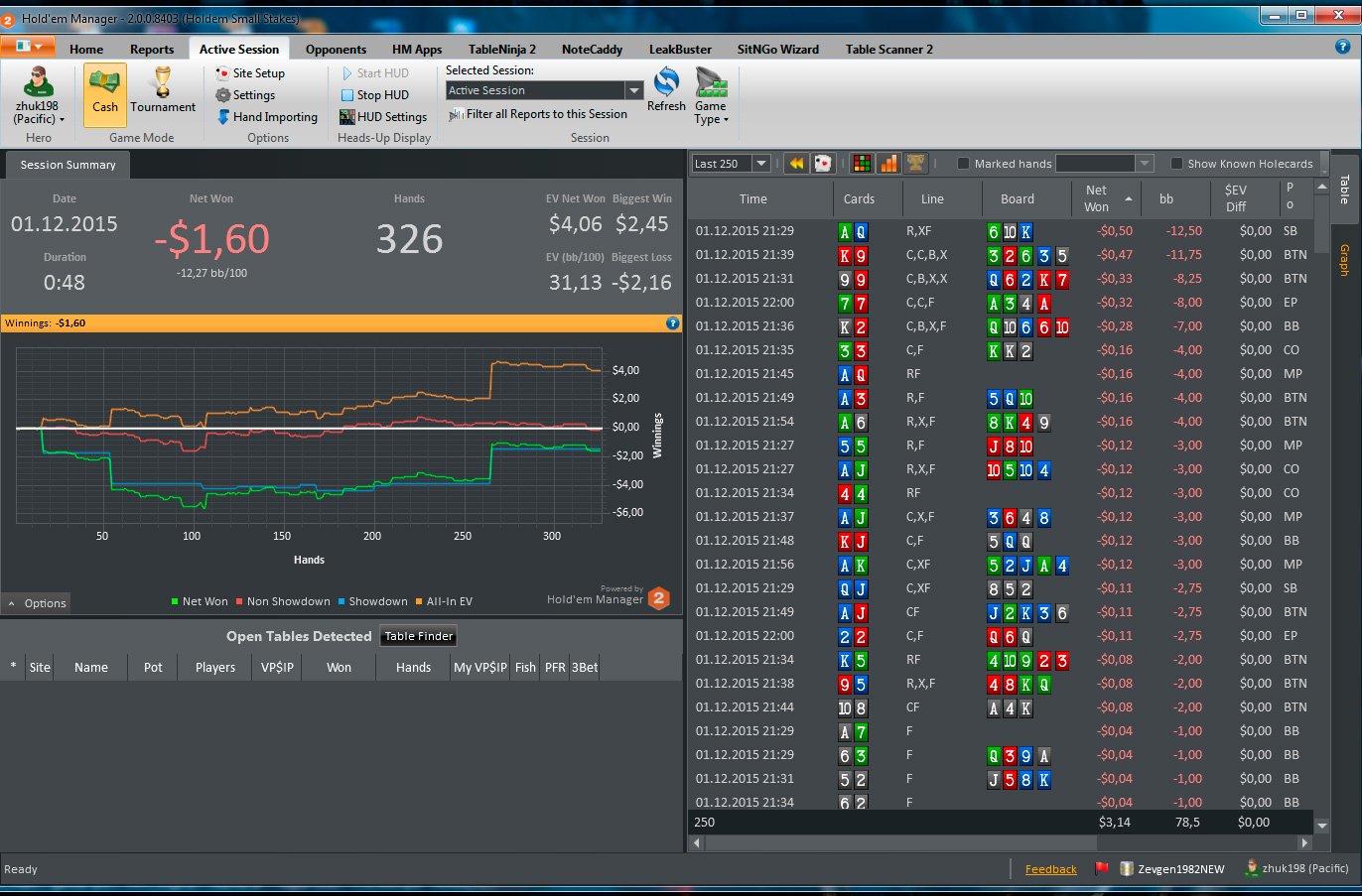The width and height of the screenshot is (1362, 896).
Task: Switch to the Opponents tab
Action: point(336,49)
